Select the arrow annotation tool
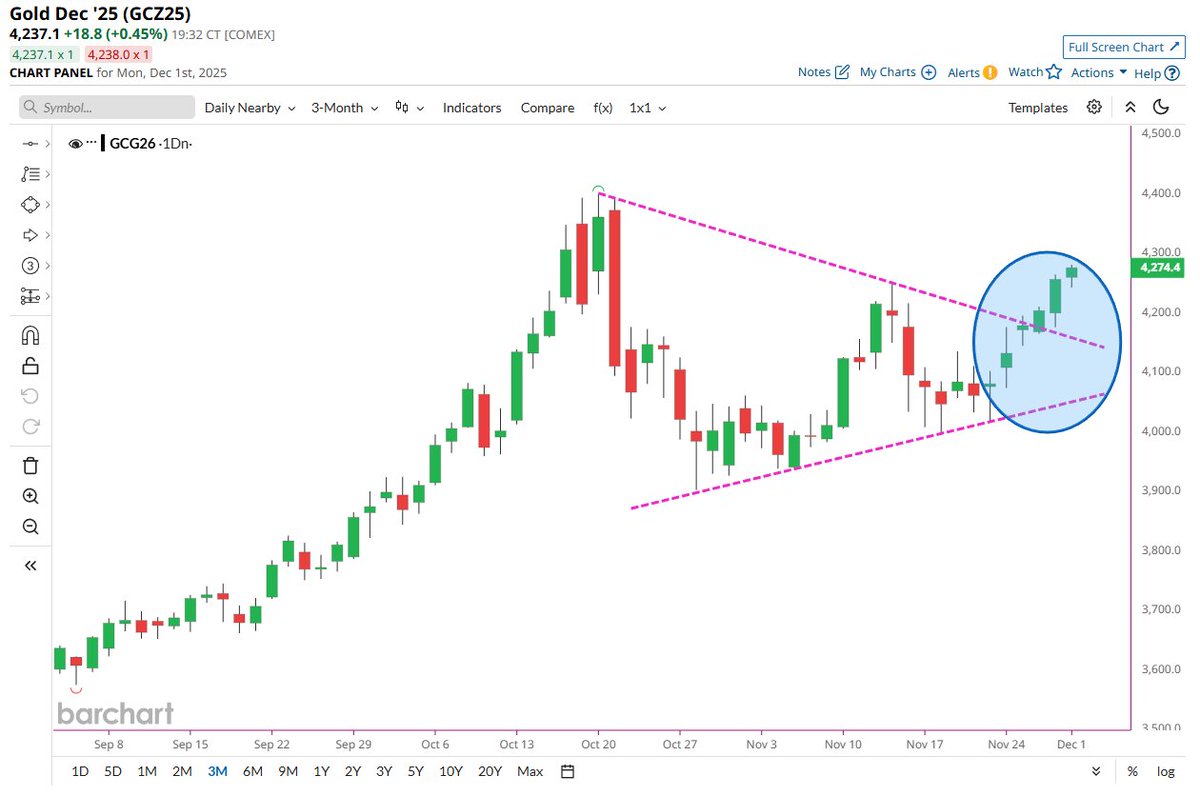 (x=30, y=235)
